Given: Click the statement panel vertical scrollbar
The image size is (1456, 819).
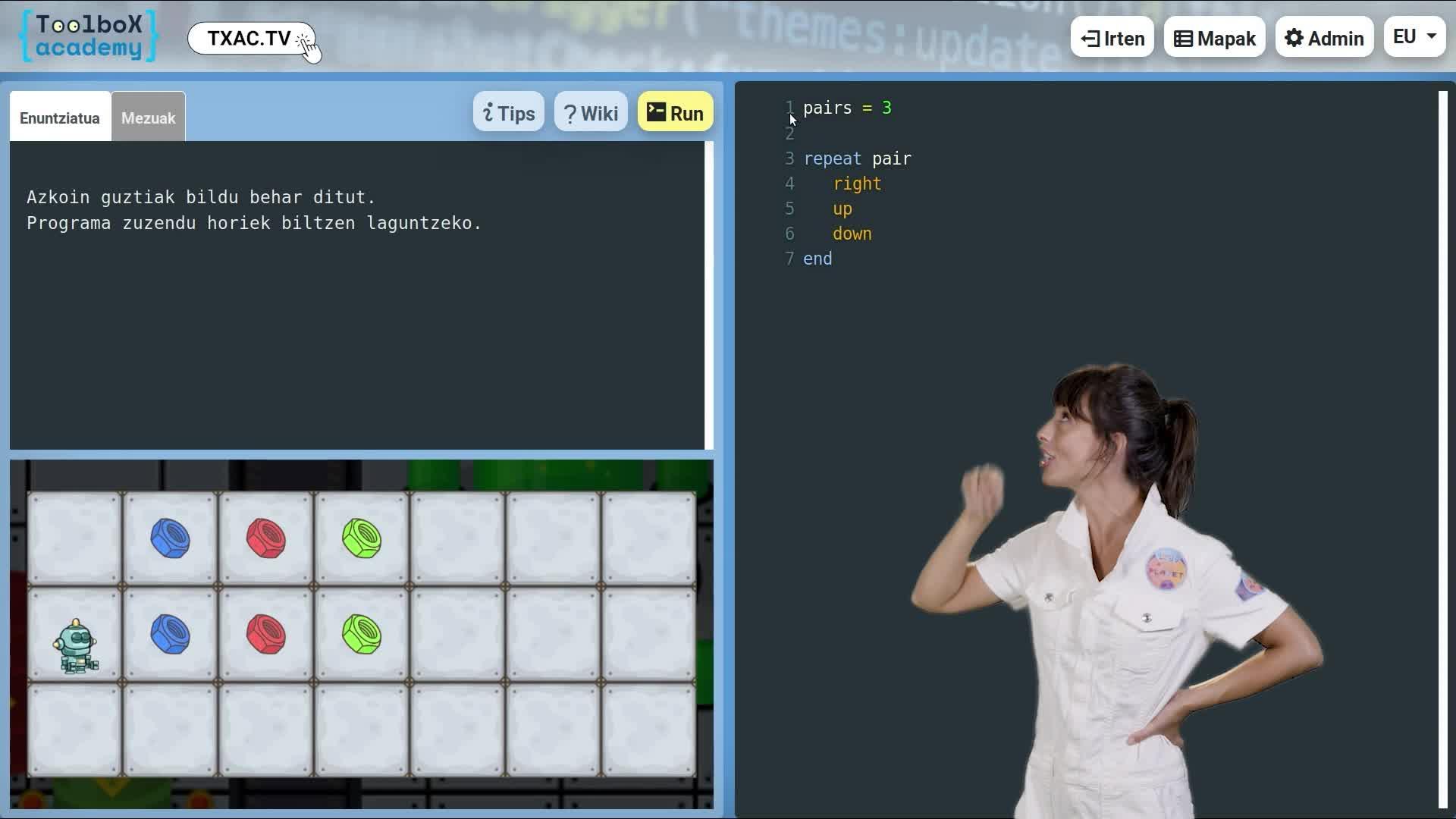Looking at the screenshot, I should [x=709, y=296].
